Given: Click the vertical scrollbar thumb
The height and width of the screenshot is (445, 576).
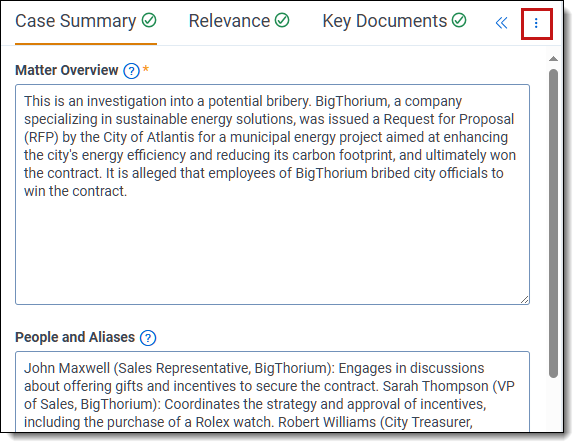Looking at the screenshot, I should click(553, 223).
